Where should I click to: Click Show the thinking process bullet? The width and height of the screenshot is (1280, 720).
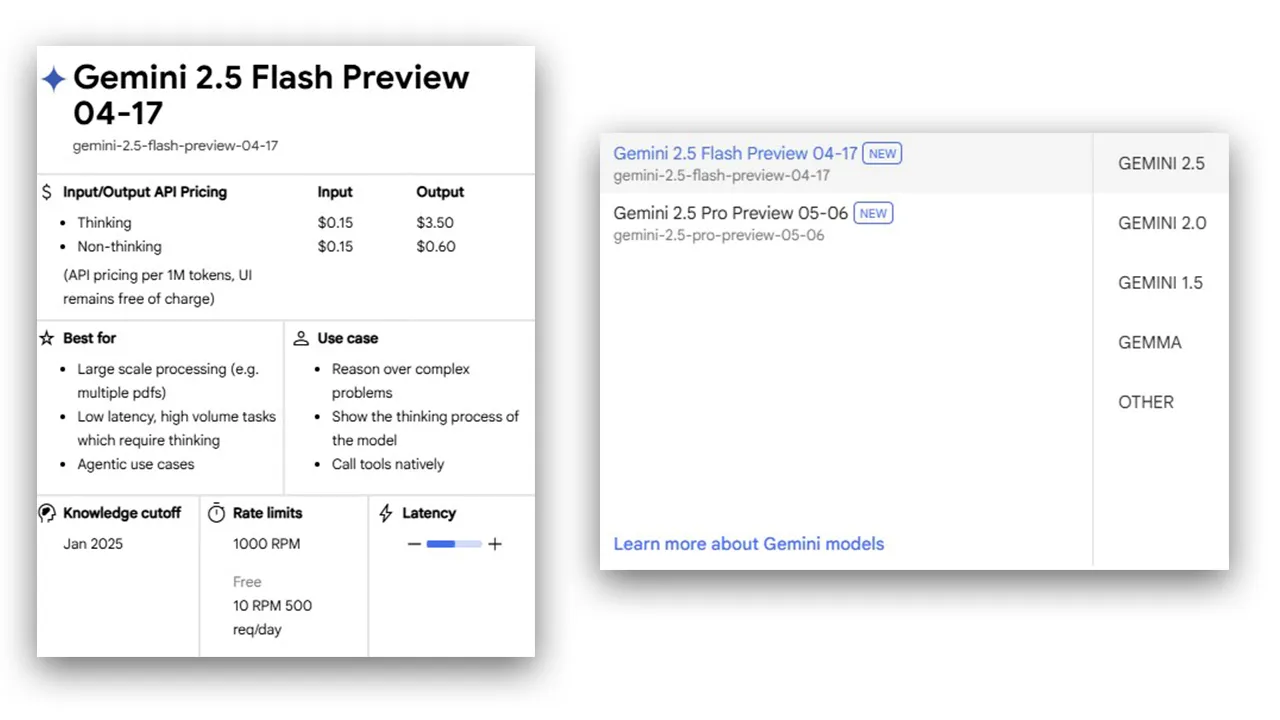coord(426,429)
